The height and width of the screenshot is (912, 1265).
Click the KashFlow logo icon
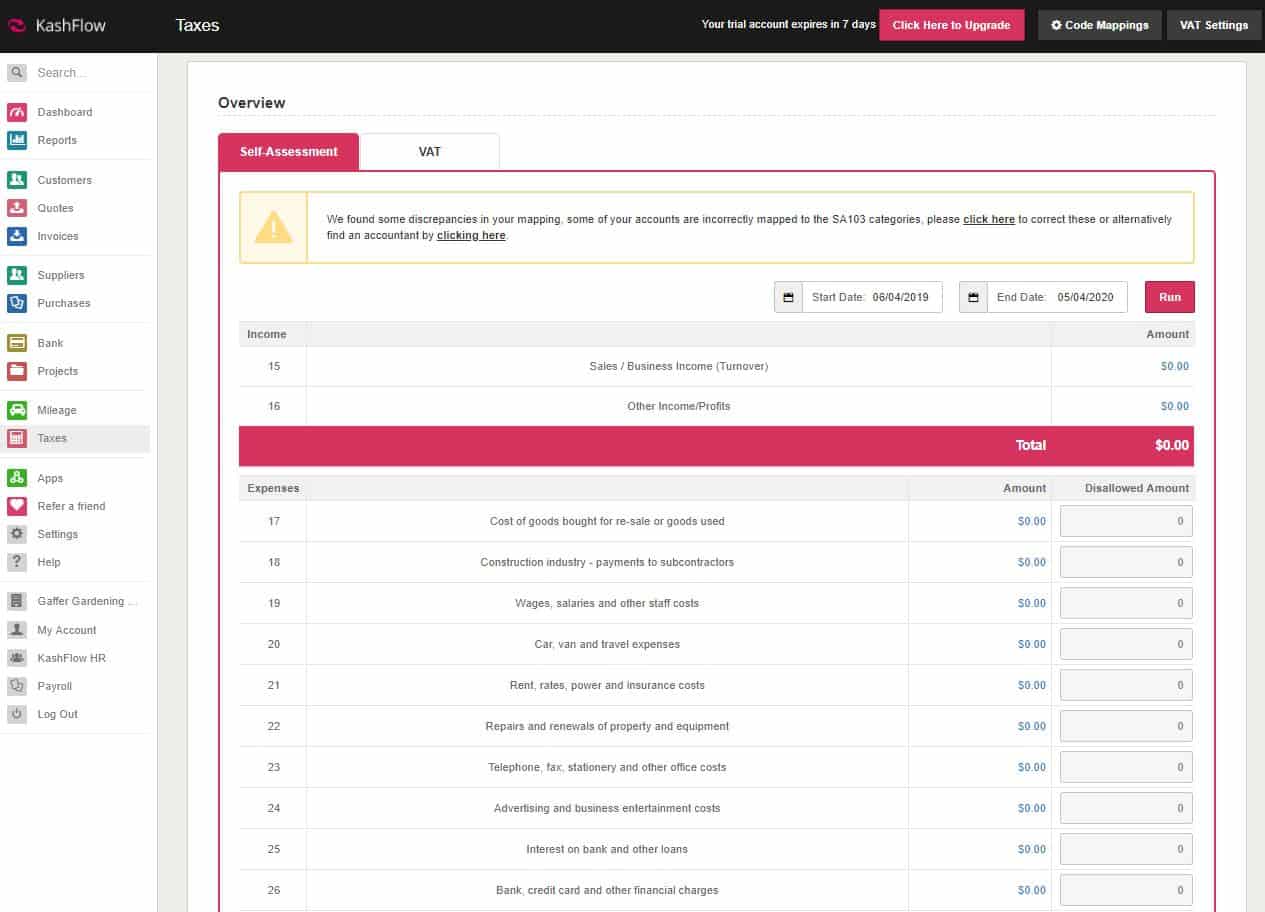pos(18,26)
